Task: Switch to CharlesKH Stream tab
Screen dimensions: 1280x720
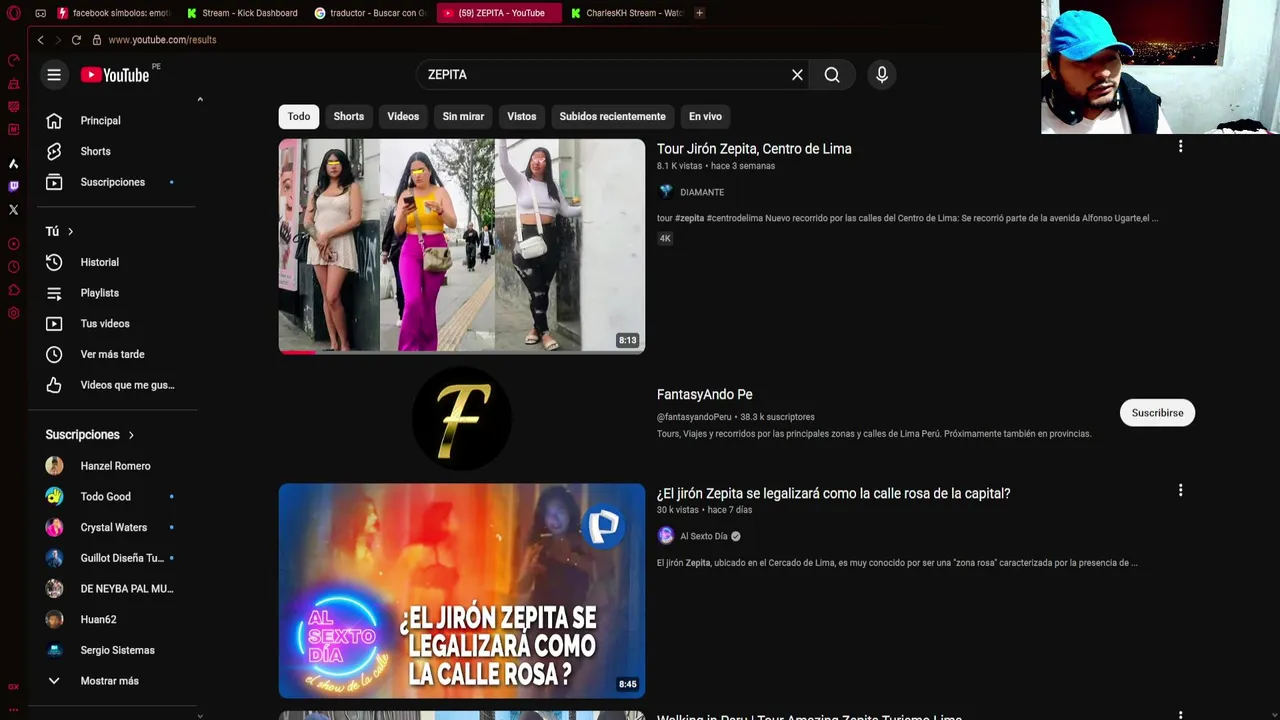Action: coord(627,13)
